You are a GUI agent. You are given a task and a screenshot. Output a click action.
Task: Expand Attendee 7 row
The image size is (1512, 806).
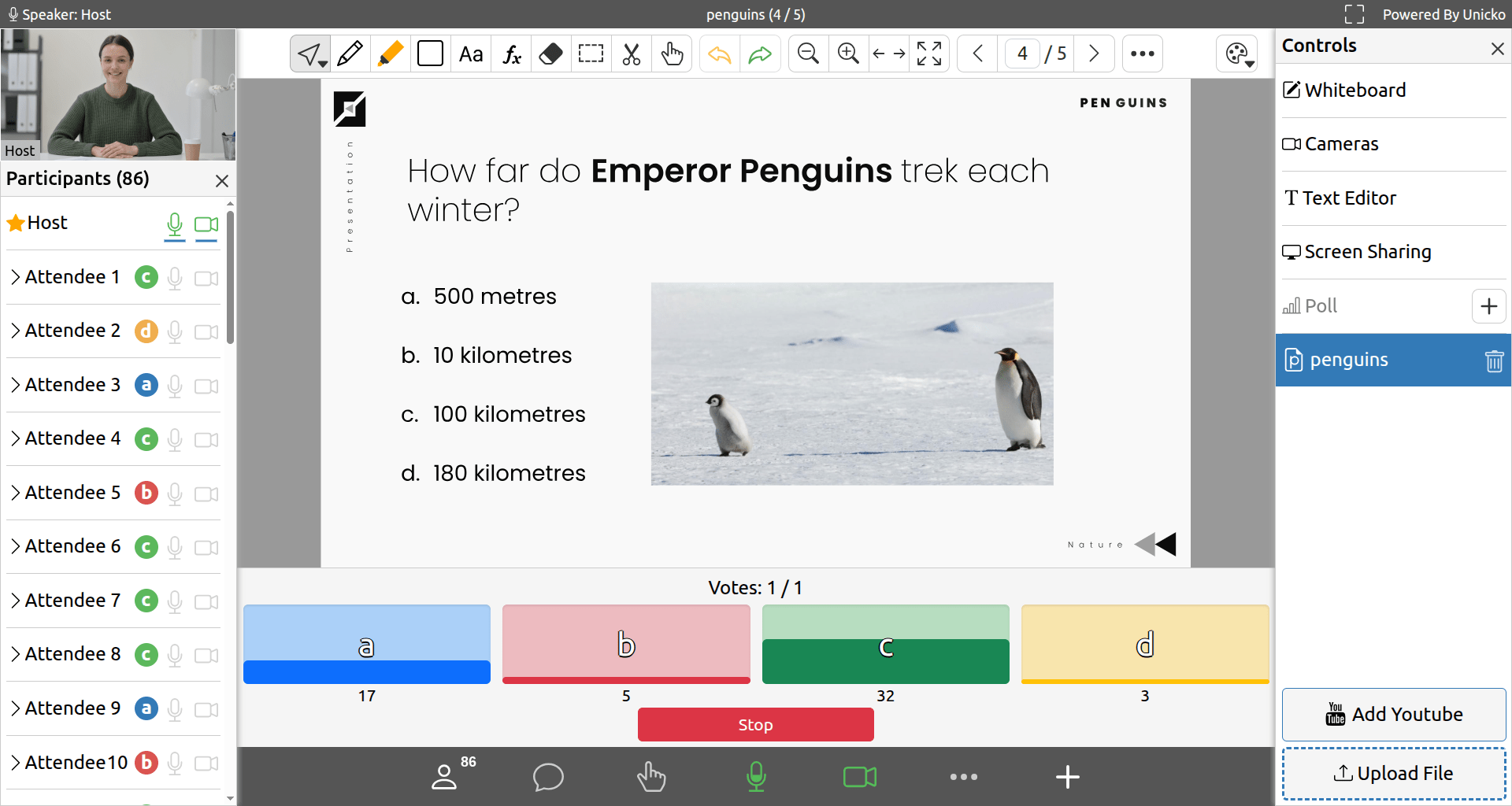[x=15, y=601]
